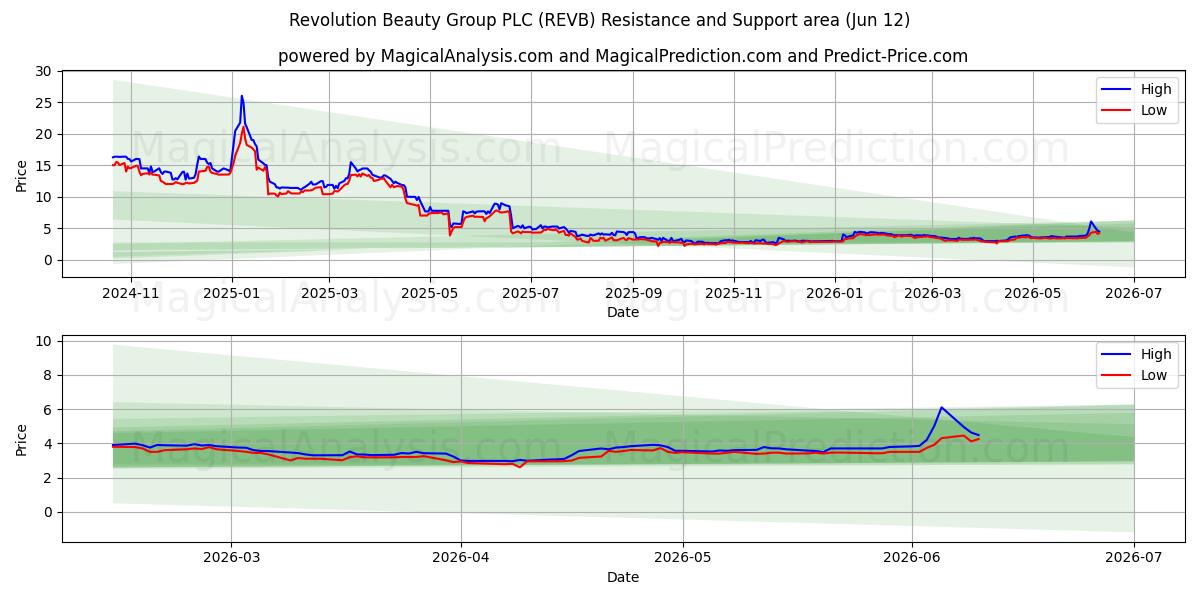The width and height of the screenshot is (1200, 600).
Task: Click the '30' price tick on top chart
Action: coord(42,71)
